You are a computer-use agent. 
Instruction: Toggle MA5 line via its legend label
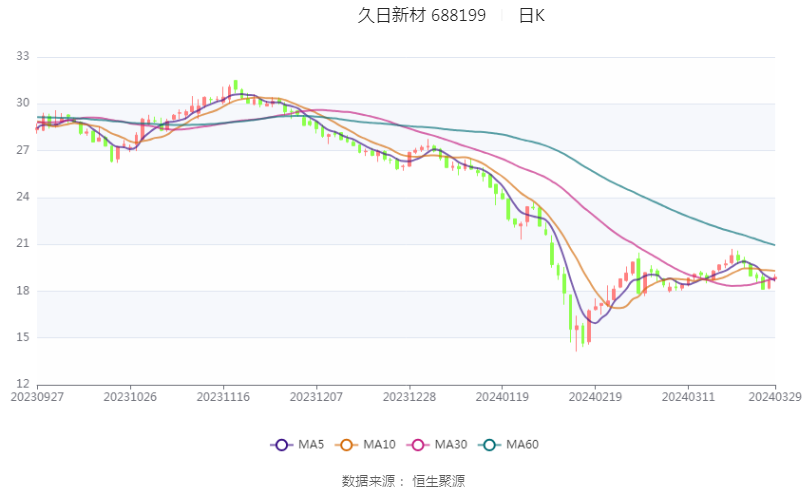point(311,444)
